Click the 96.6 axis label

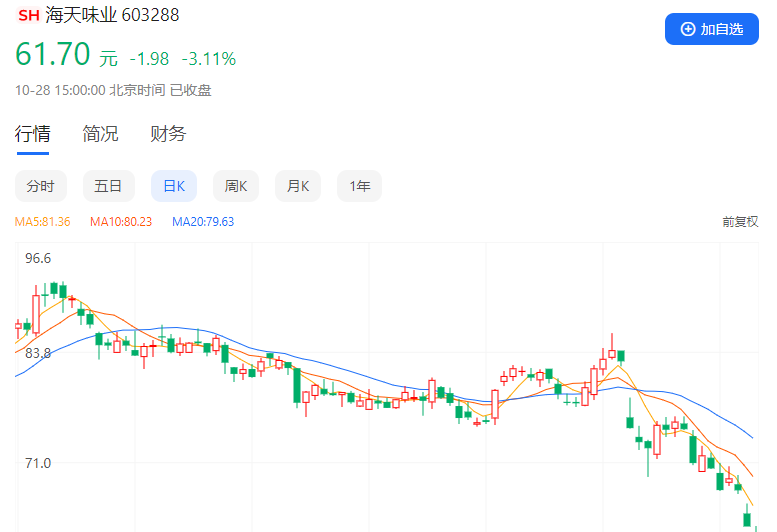[x=38, y=258]
